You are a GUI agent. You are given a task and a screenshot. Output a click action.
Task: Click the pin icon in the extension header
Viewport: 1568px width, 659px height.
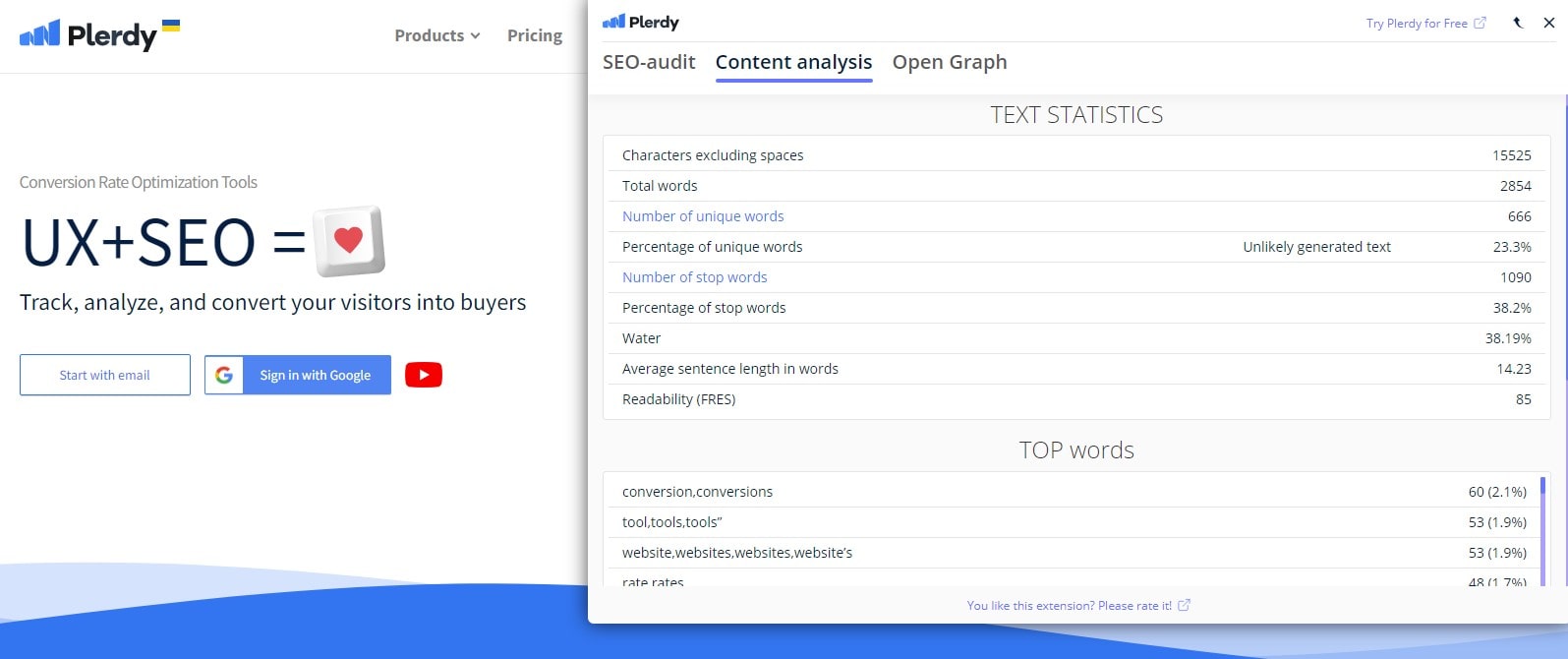pyautogui.click(x=1518, y=23)
